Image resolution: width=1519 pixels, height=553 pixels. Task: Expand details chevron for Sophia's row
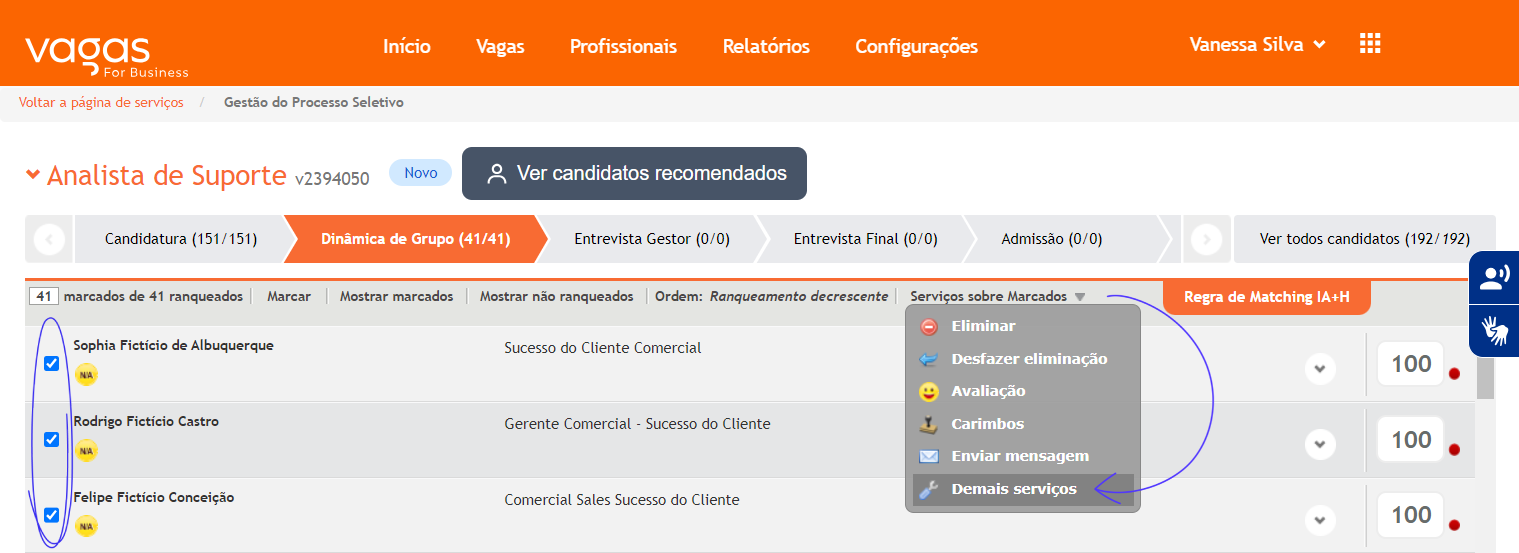coord(1320,368)
